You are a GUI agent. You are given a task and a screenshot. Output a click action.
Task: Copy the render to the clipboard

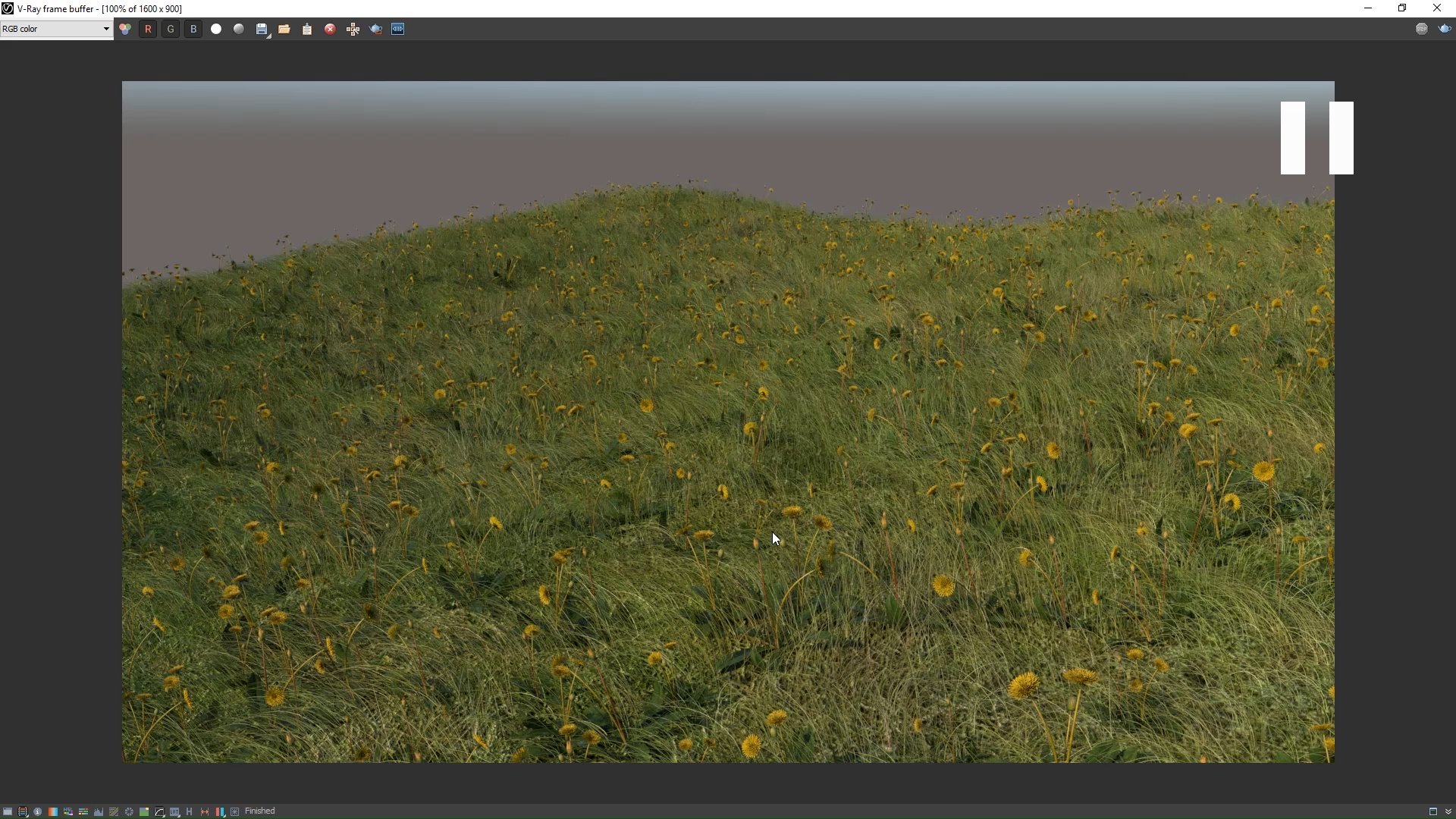point(307,29)
